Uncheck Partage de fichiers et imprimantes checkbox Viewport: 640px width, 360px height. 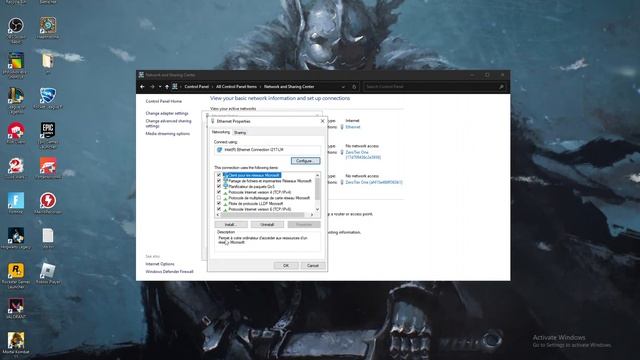(x=219, y=181)
